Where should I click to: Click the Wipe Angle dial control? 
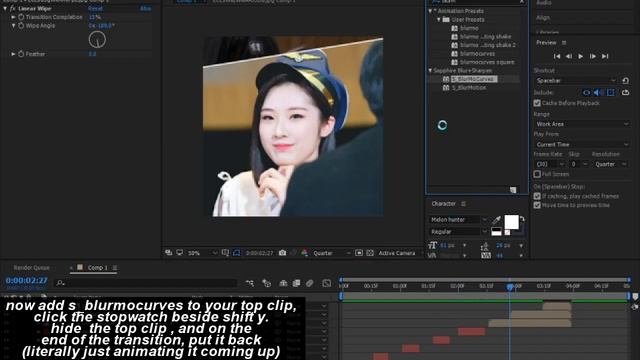pyautogui.click(x=97, y=40)
